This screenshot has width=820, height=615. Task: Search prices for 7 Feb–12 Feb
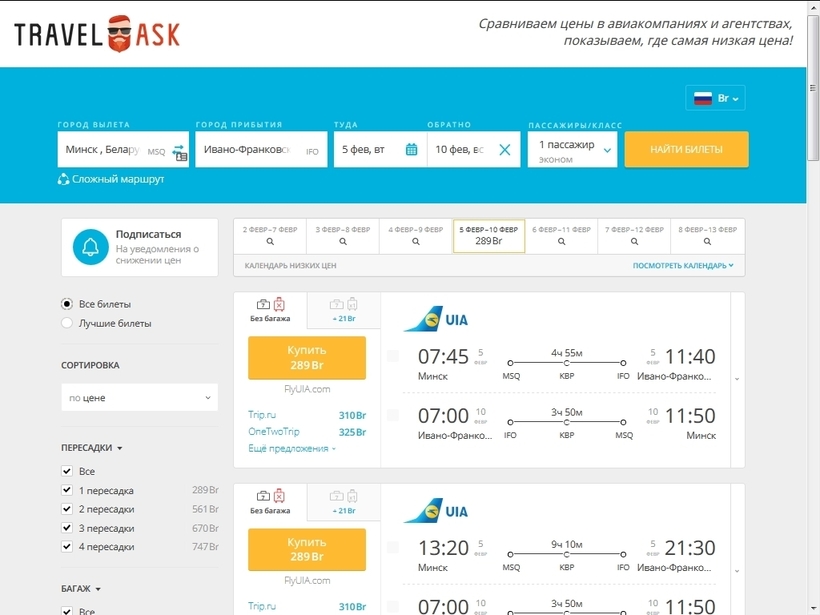tap(634, 236)
